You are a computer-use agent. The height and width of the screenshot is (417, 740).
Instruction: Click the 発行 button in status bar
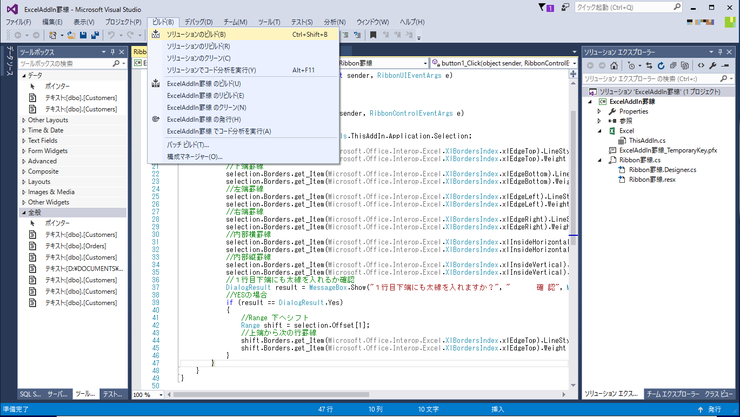click(x=710, y=409)
